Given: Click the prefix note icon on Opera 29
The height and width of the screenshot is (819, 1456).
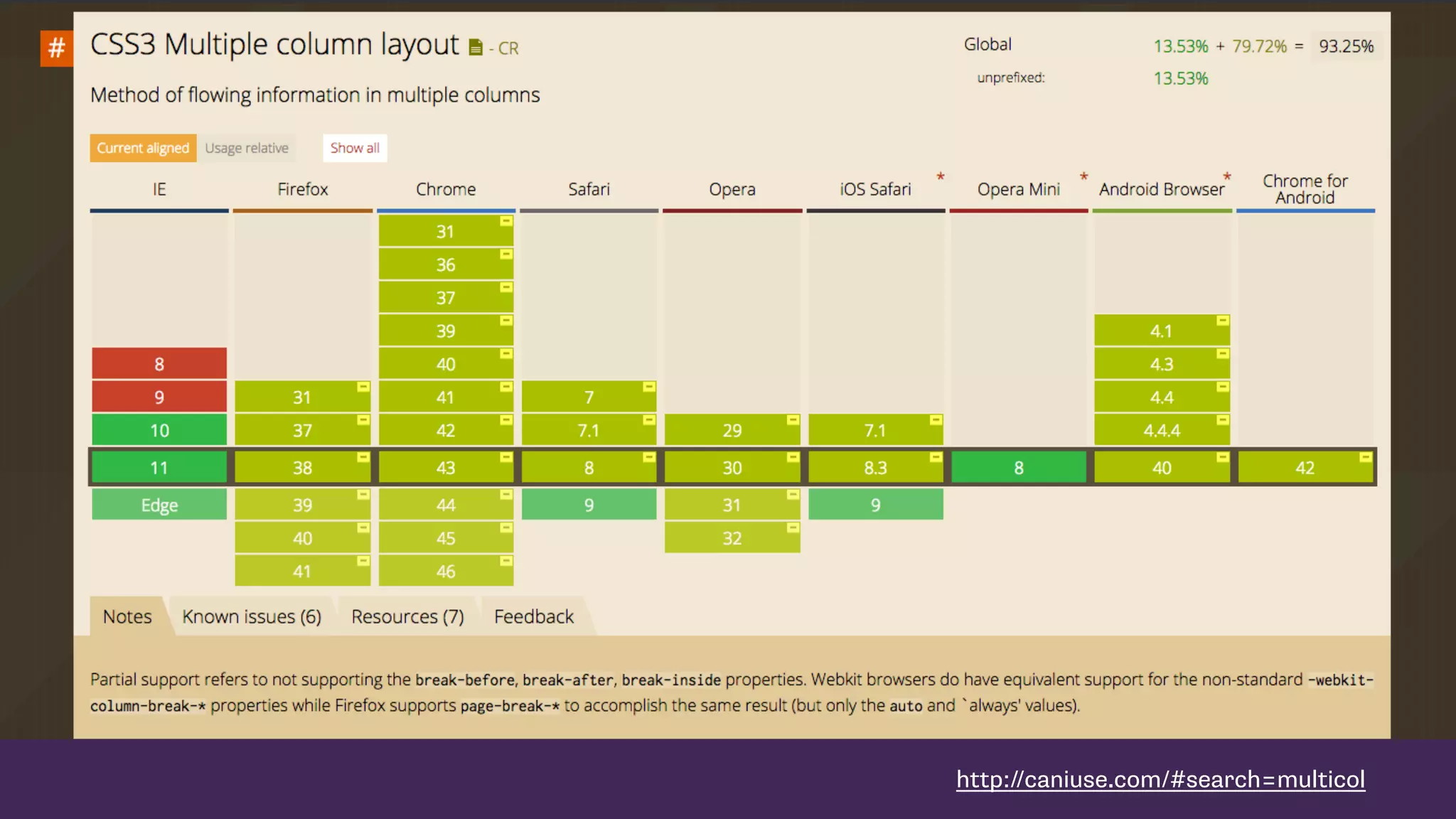Looking at the screenshot, I should (x=793, y=420).
